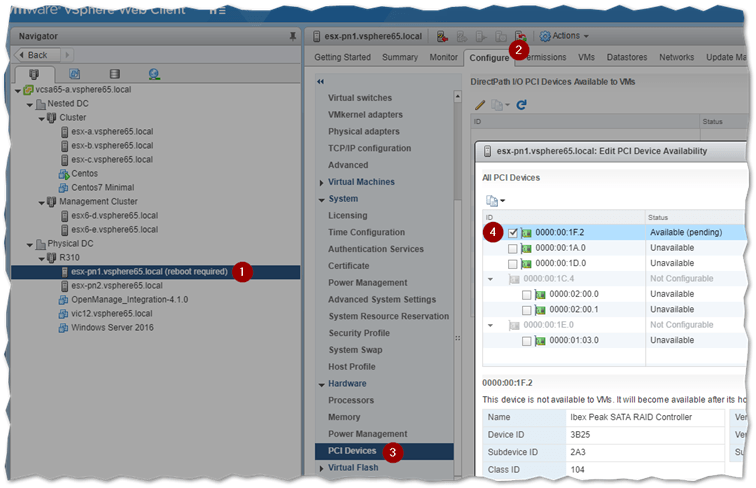Collapse PCI bridge 0000:00:1C.4
Image resolution: width=756 pixels, height=488 pixels.
click(490, 279)
